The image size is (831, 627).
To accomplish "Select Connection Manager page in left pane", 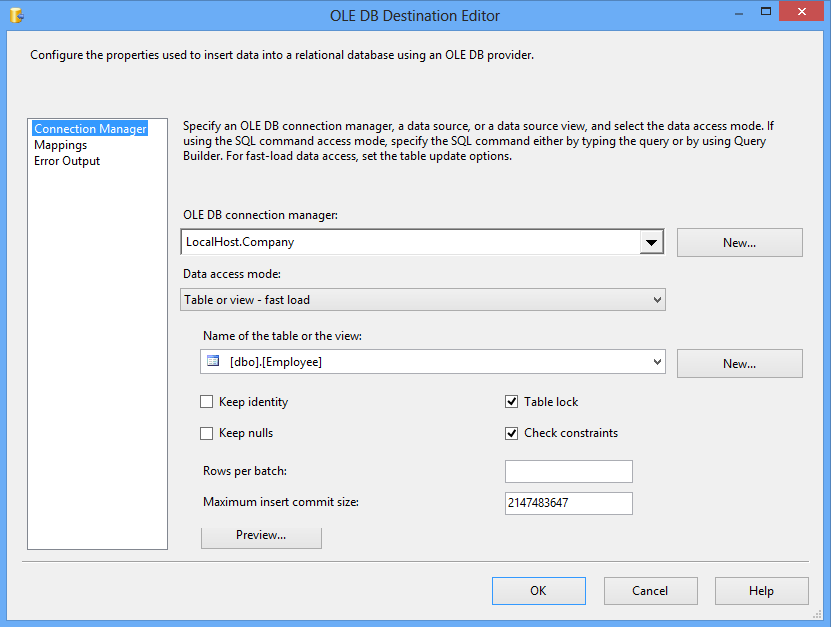I will (x=90, y=129).
